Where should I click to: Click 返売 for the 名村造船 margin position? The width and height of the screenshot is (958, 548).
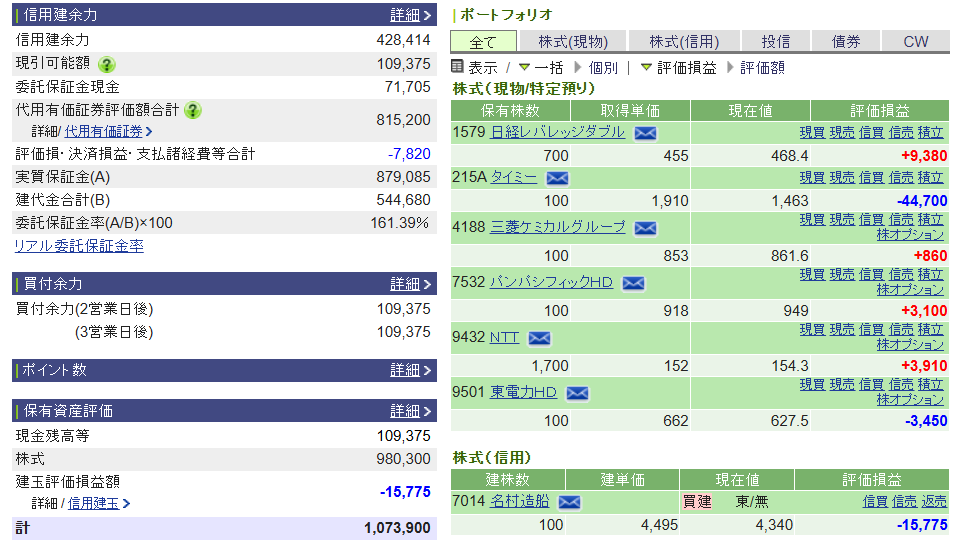pyautogui.click(x=933, y=502)
